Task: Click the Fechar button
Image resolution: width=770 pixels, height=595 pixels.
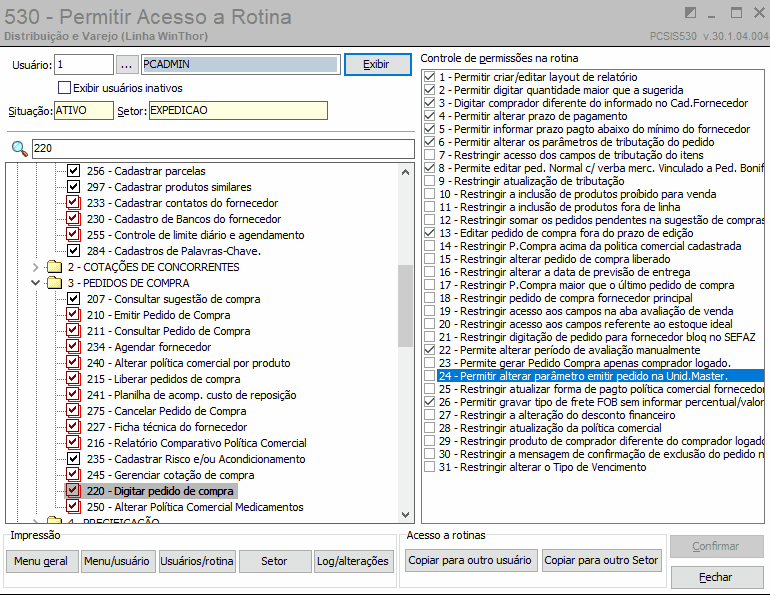Action: [716, 577]
